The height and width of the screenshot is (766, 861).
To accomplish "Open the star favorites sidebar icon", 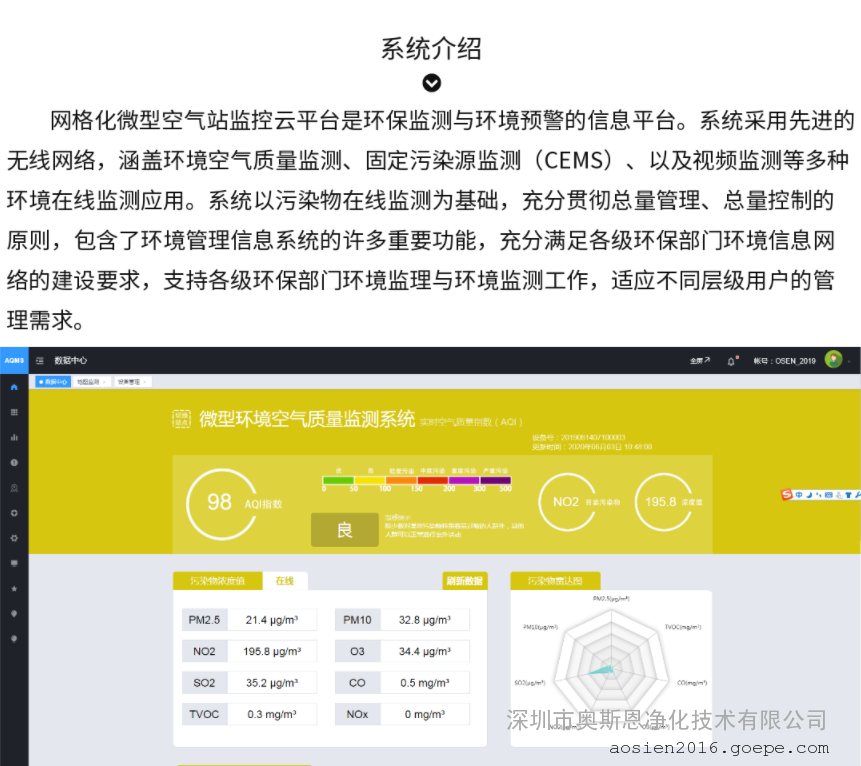I will [x=14, y=589].
